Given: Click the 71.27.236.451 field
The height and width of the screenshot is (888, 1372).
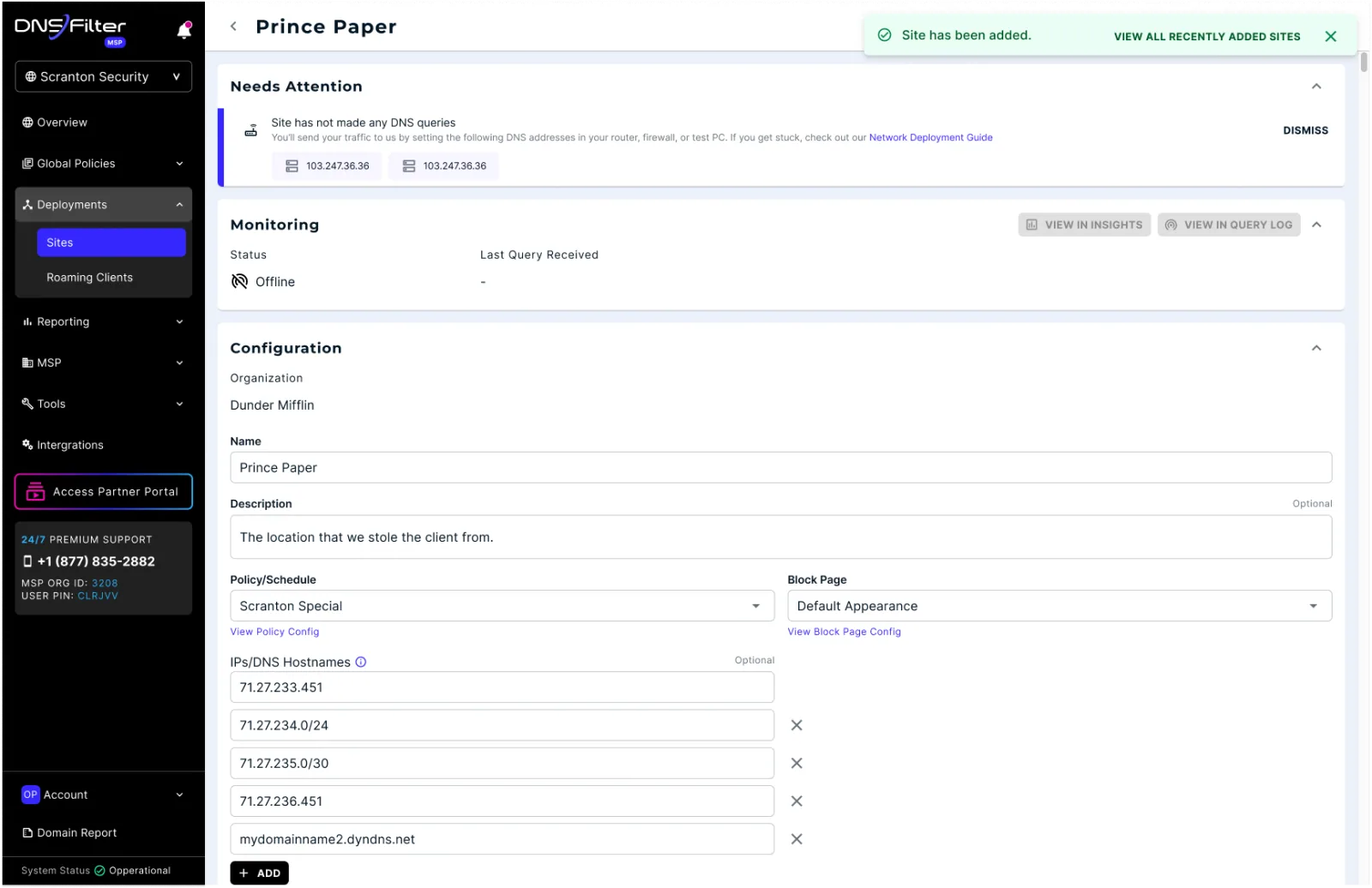Looking at the screenshot, I should pyautogui.click(x=502, y=801).
